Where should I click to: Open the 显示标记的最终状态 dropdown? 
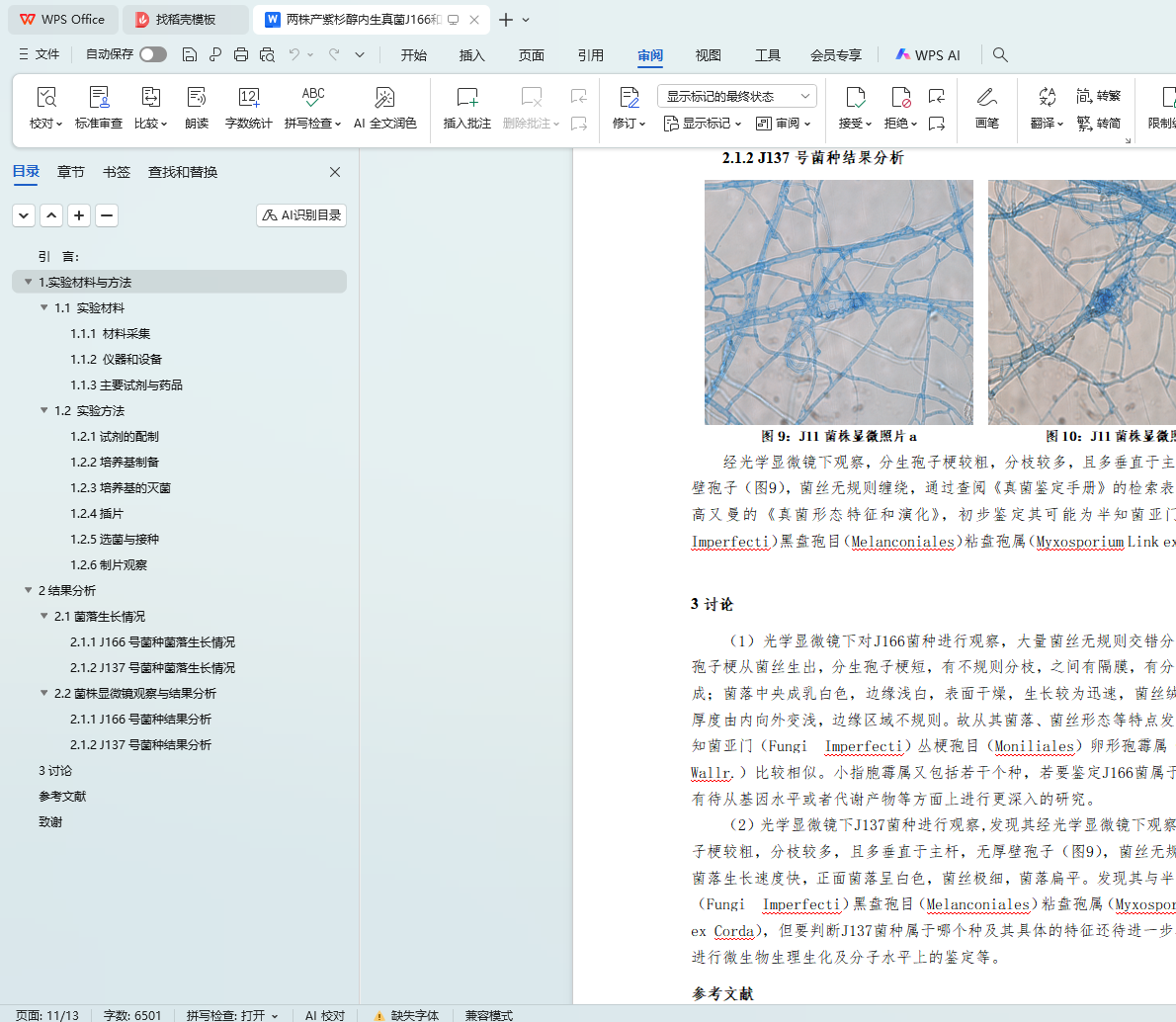tap(736, 96)
